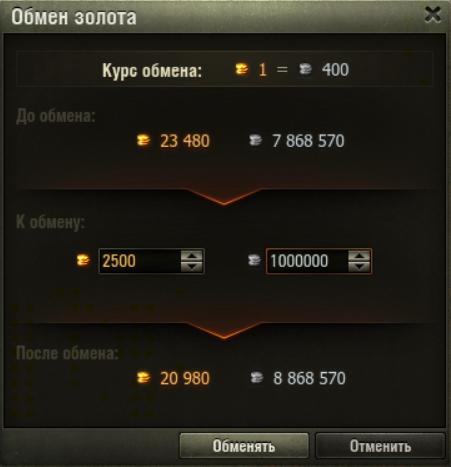This screenshot has width=451, height=467.
Task: Increase credits amount with up arrow
Action: (359, 255)
